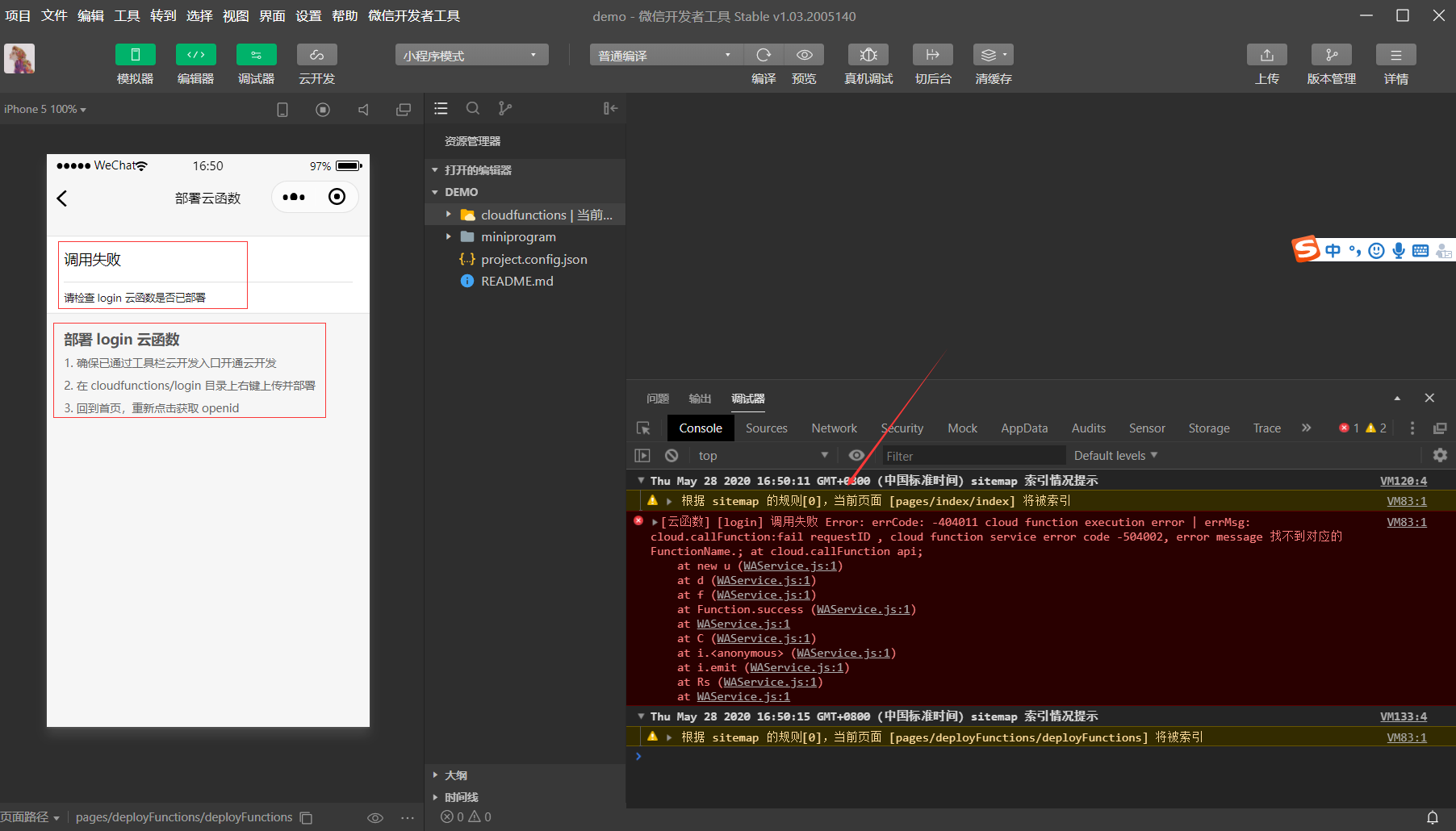Show the explorer list view in sidebar
1456x831 pixels.
click(441, 108)
